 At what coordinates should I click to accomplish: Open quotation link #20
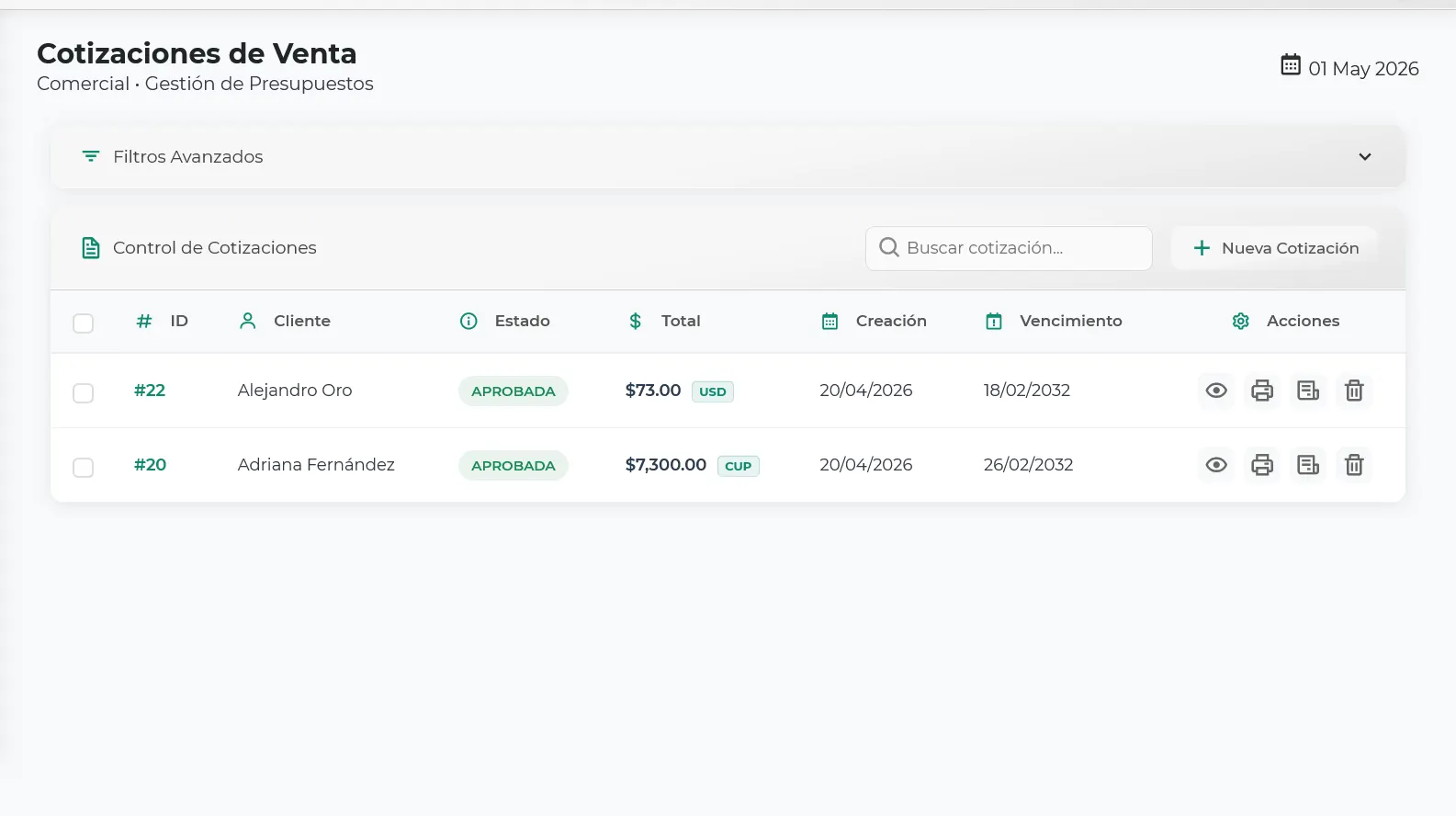tap(151, 464)
